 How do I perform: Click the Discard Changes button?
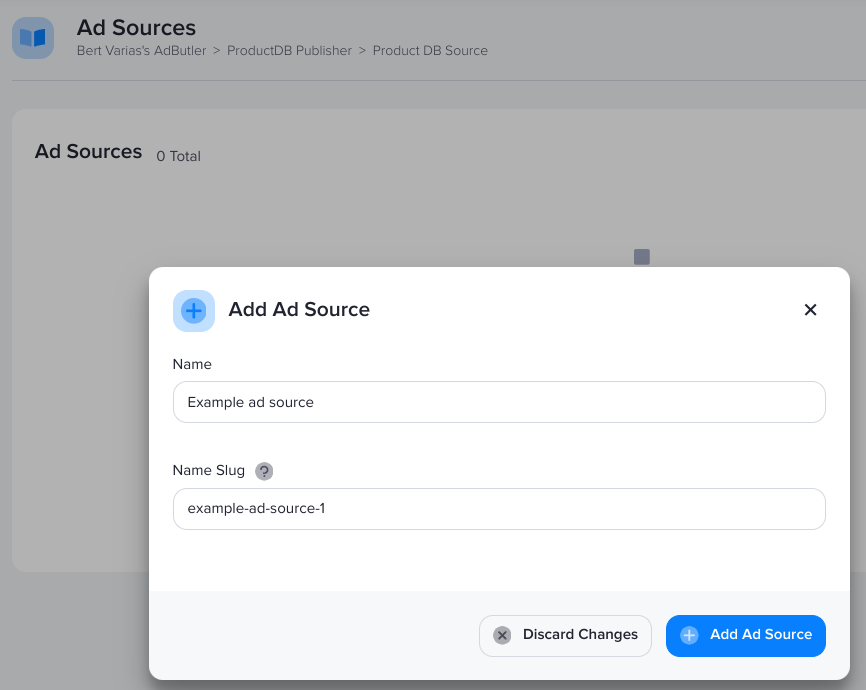565,635
